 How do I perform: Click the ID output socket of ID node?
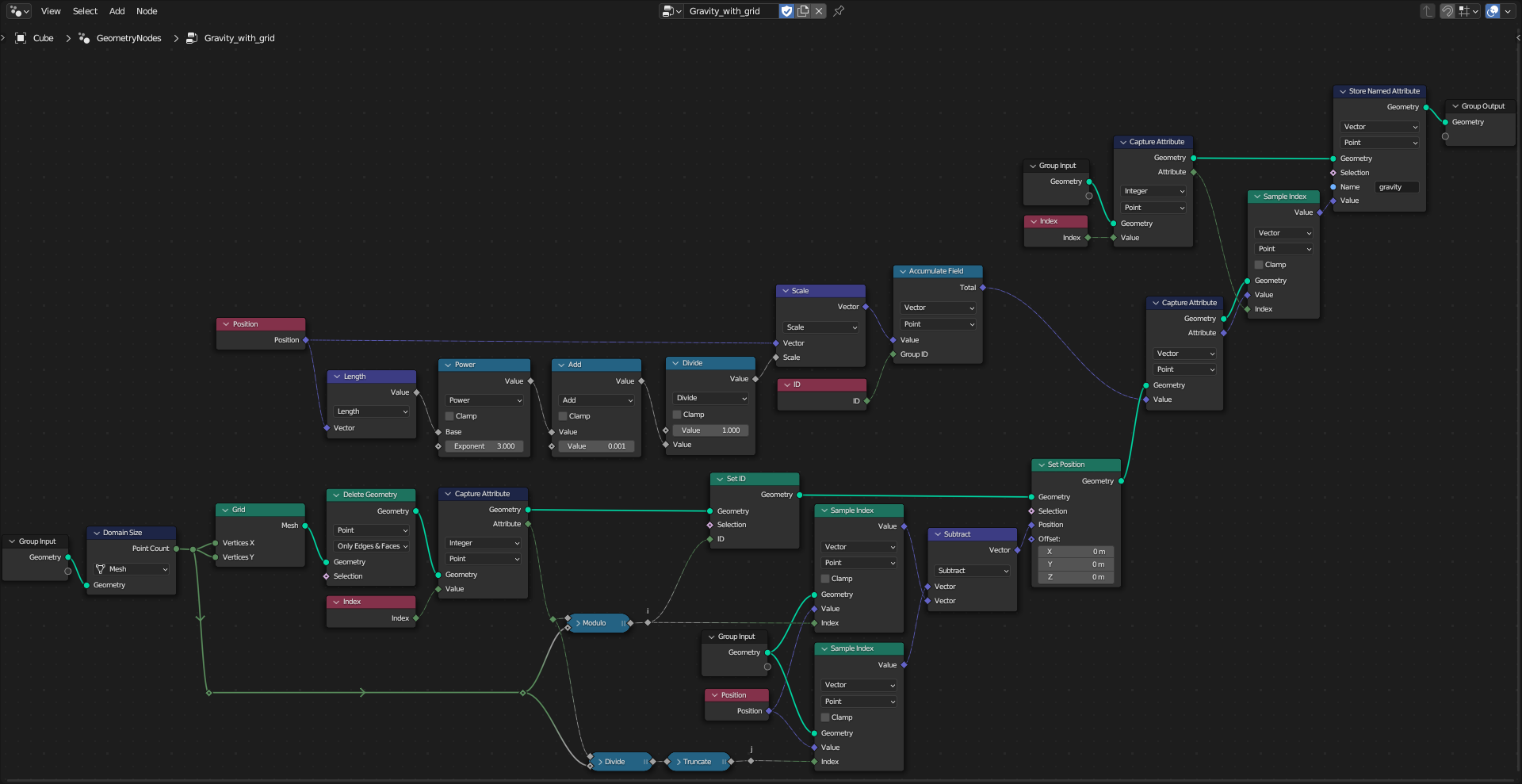[866, 401]
